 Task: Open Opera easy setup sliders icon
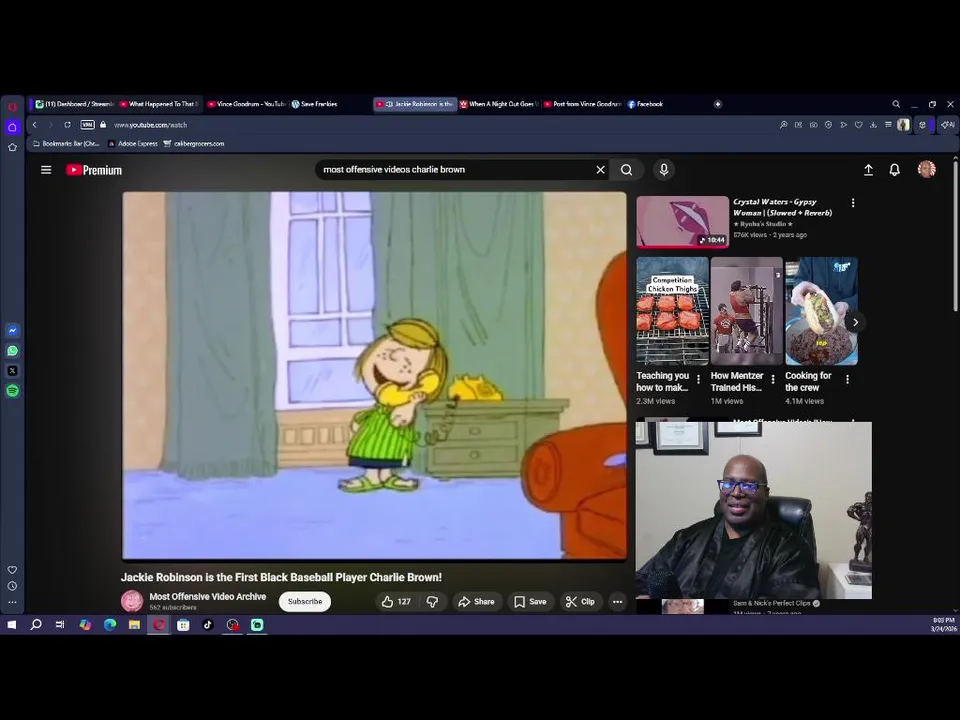pyautogui.click(x=888, y=125)
